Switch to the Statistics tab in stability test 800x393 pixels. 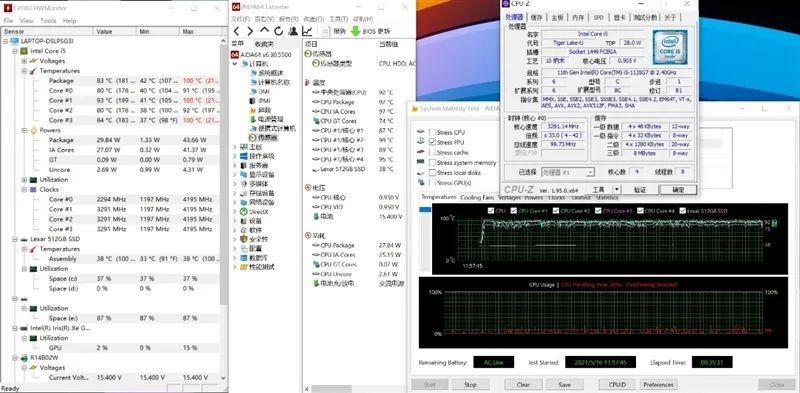(607, 197)
